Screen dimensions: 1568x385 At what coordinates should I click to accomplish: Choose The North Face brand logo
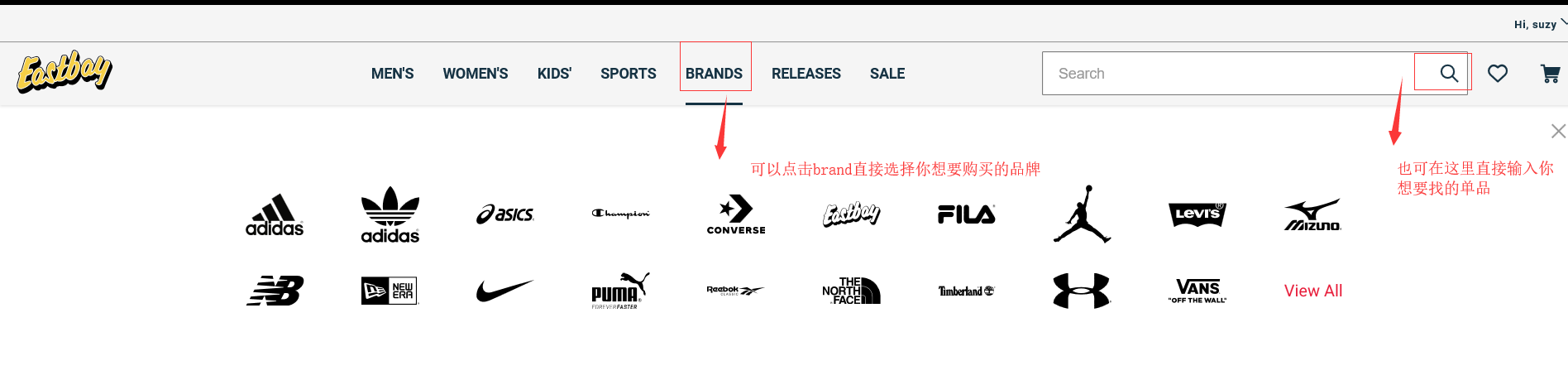click(851, 291)
